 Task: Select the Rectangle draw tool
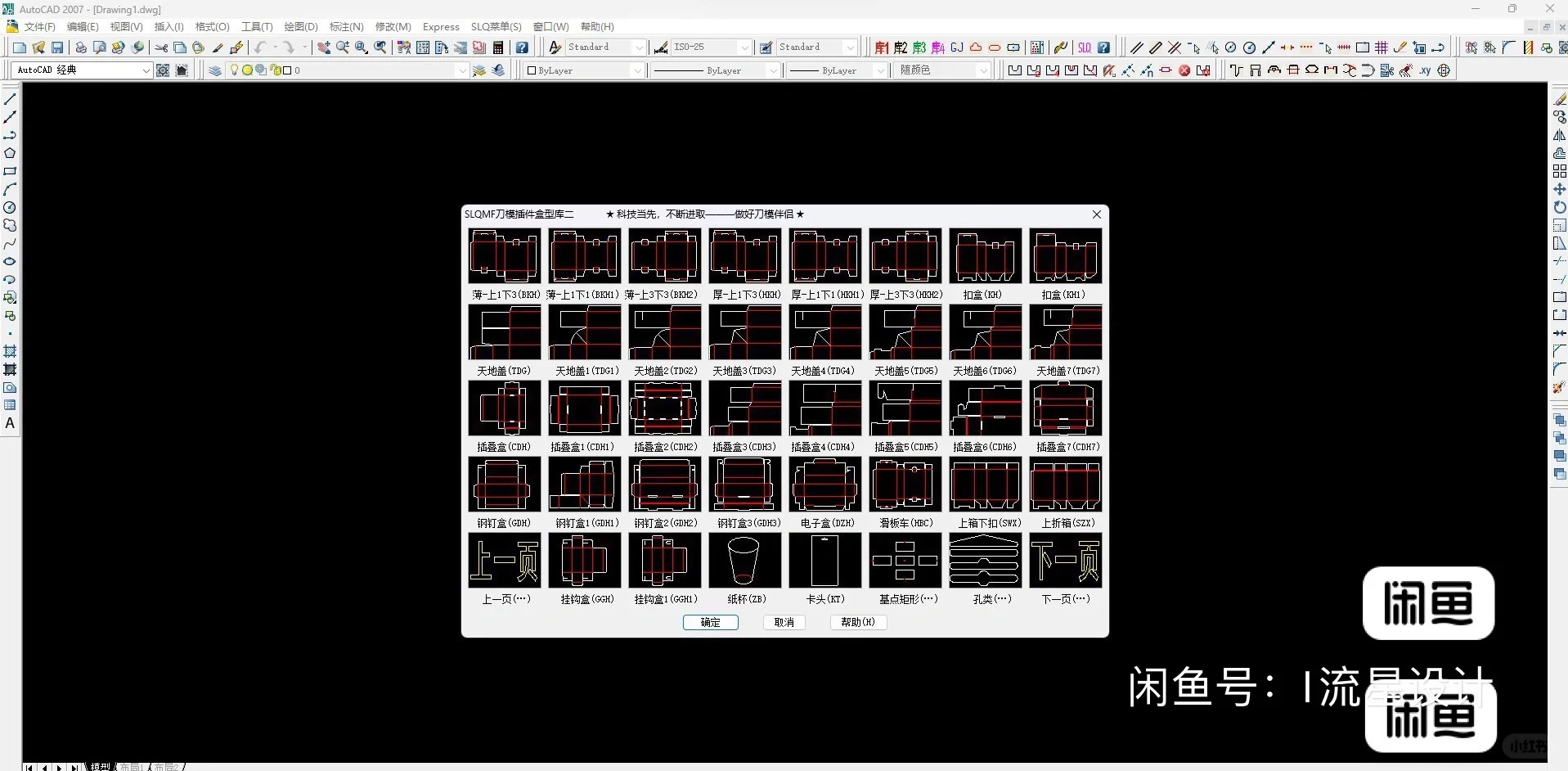(10, 171)
